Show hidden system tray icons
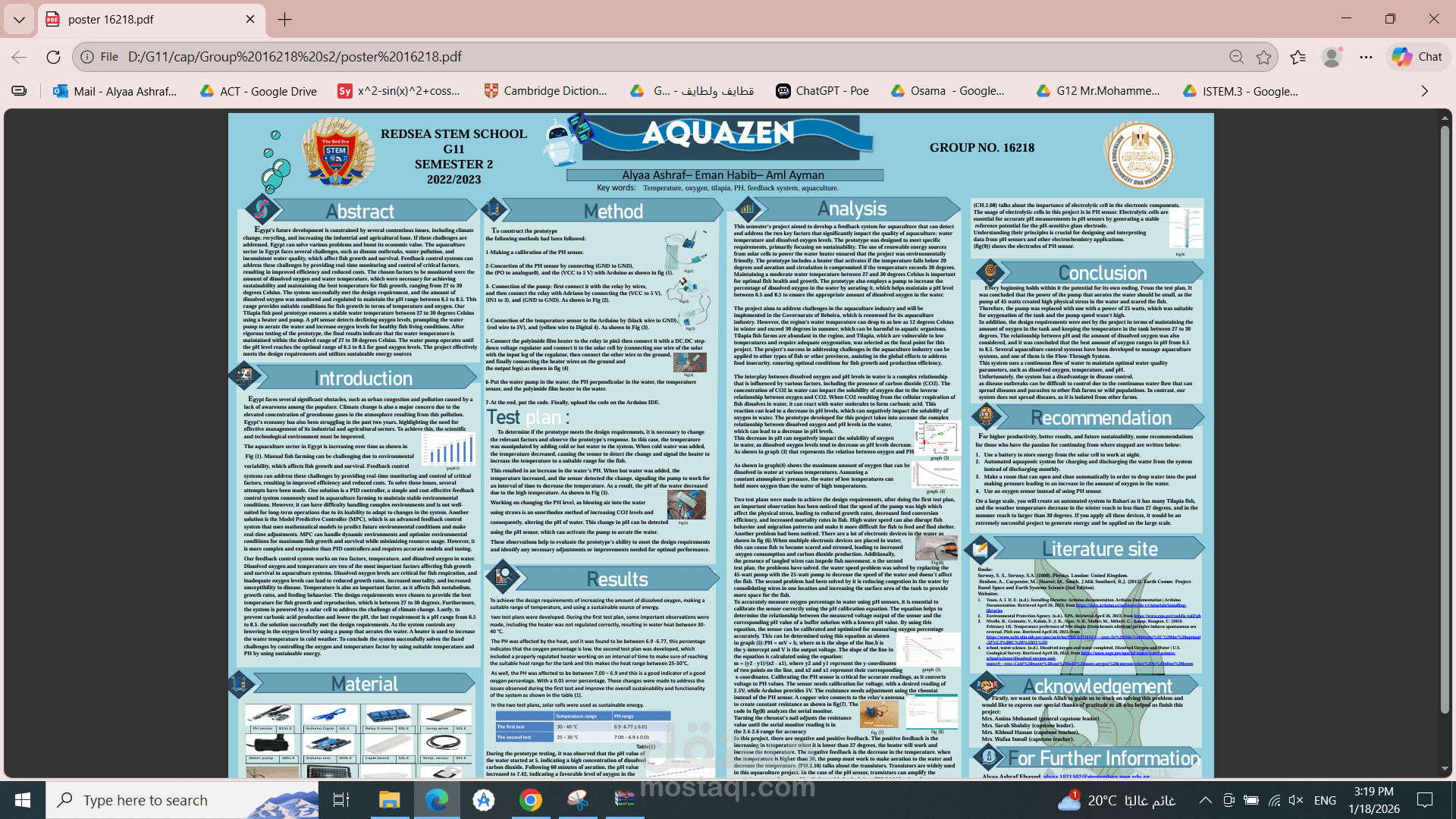The image size is (1456, 819). [1206, 799]
